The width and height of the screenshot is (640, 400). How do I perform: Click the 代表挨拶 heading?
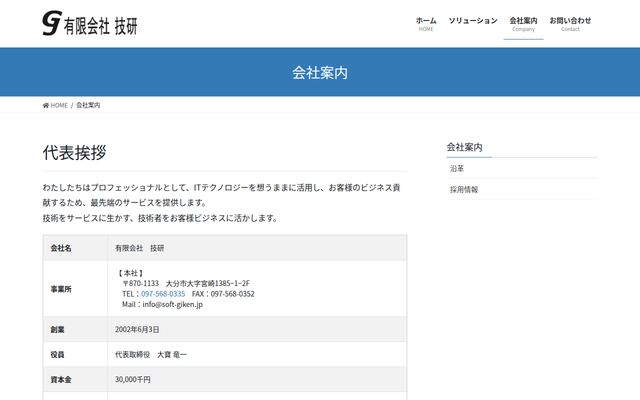[74, 153]
